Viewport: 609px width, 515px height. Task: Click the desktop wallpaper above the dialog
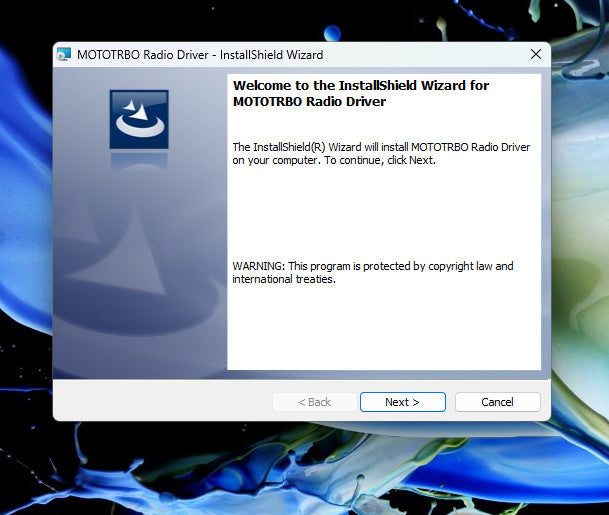point(300,20)
